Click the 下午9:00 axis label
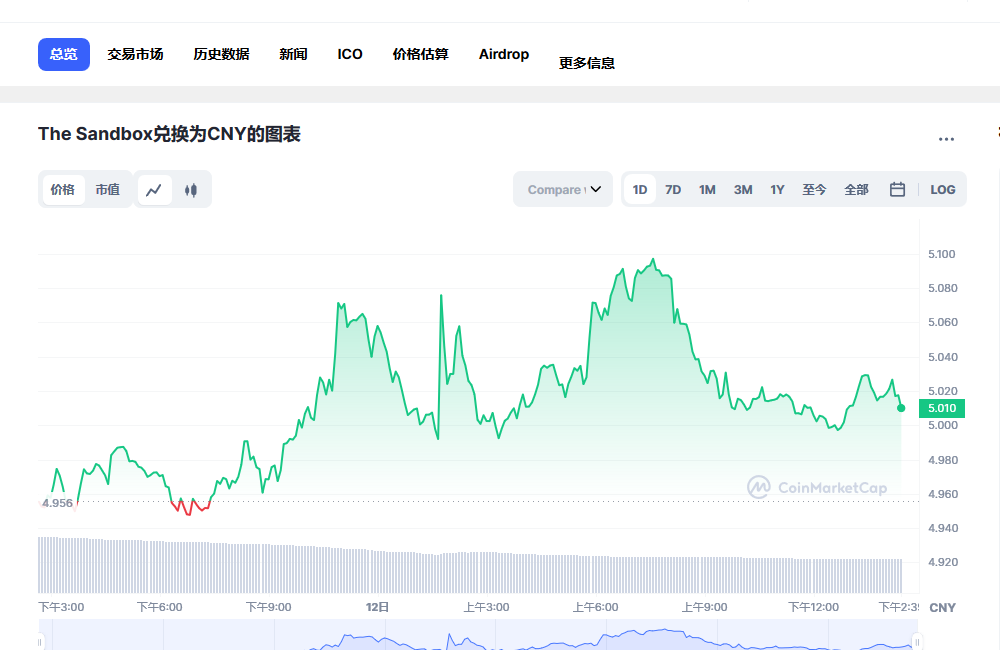 (x=268, y=607)
